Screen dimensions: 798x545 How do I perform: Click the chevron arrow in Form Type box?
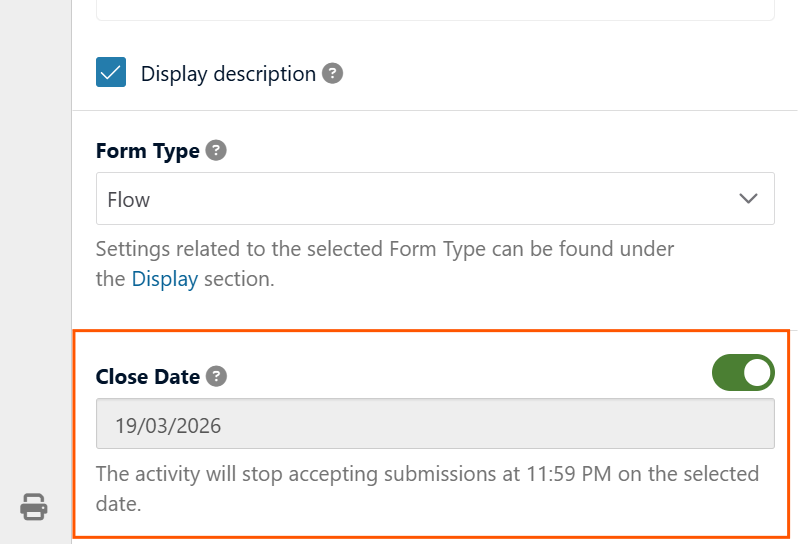(x=748, y=199)
